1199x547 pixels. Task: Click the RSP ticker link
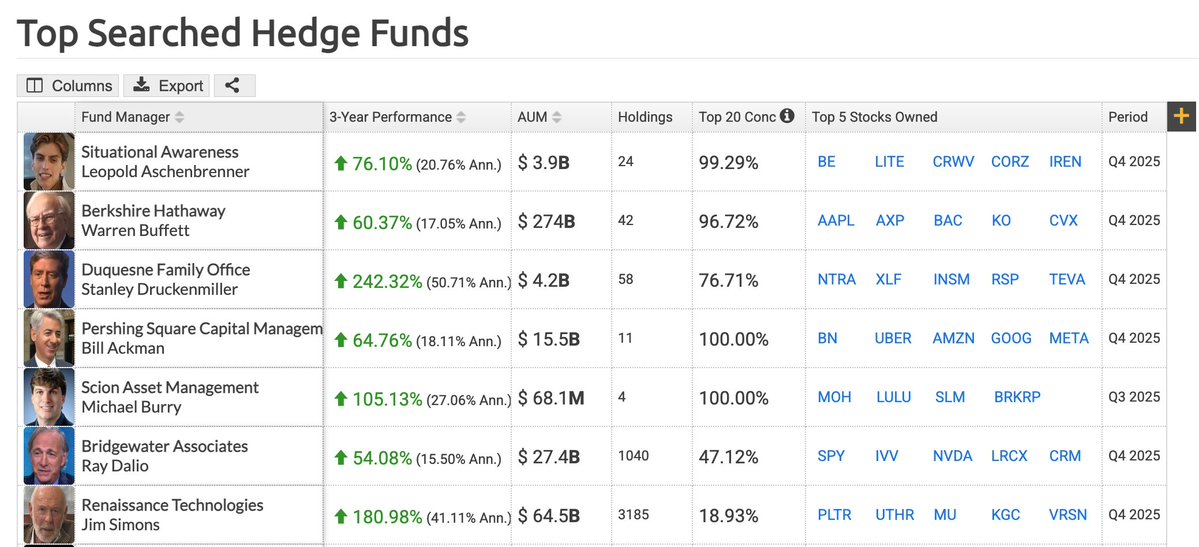pyautogui.click(x=1005, y=280)
